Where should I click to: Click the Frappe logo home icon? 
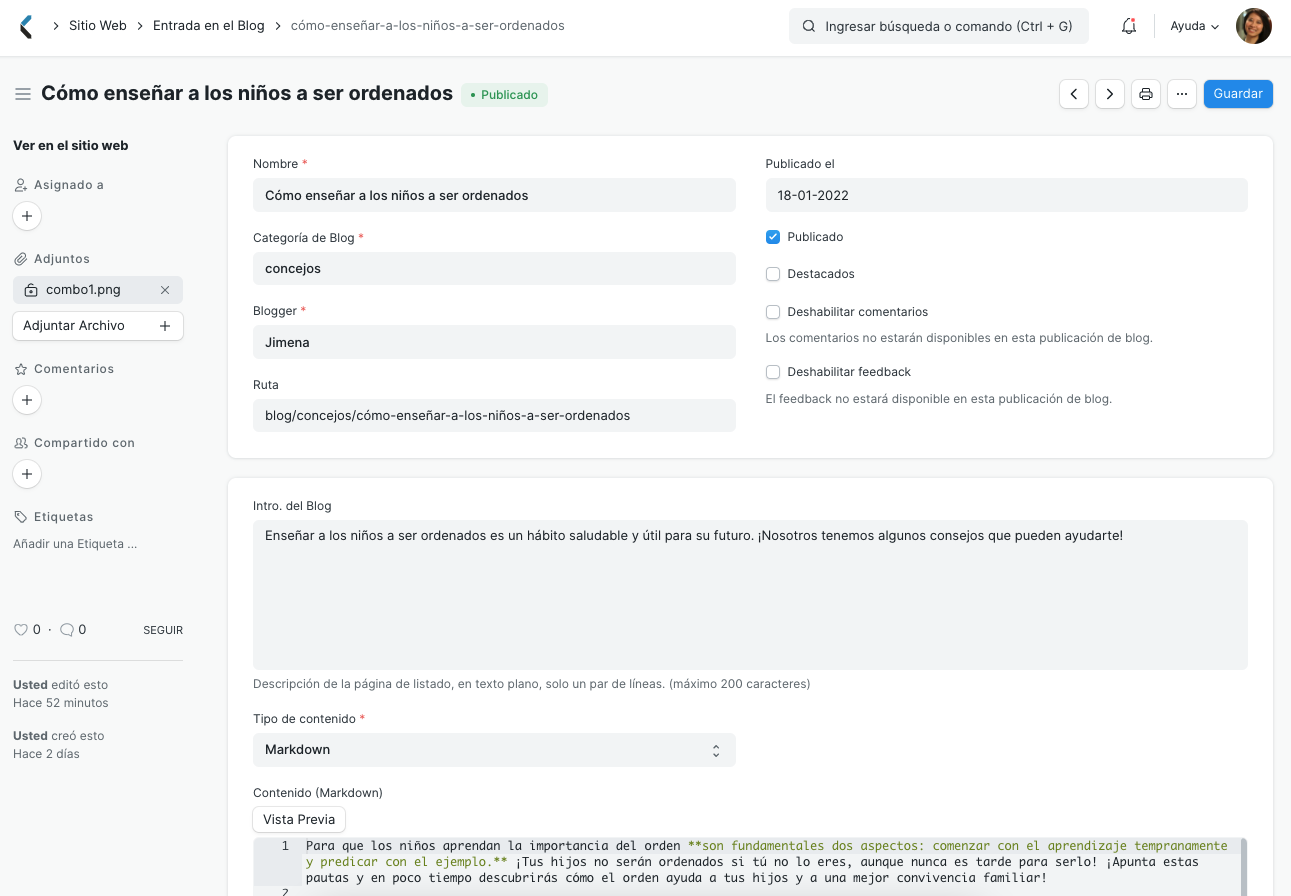(x=26, y=26)
